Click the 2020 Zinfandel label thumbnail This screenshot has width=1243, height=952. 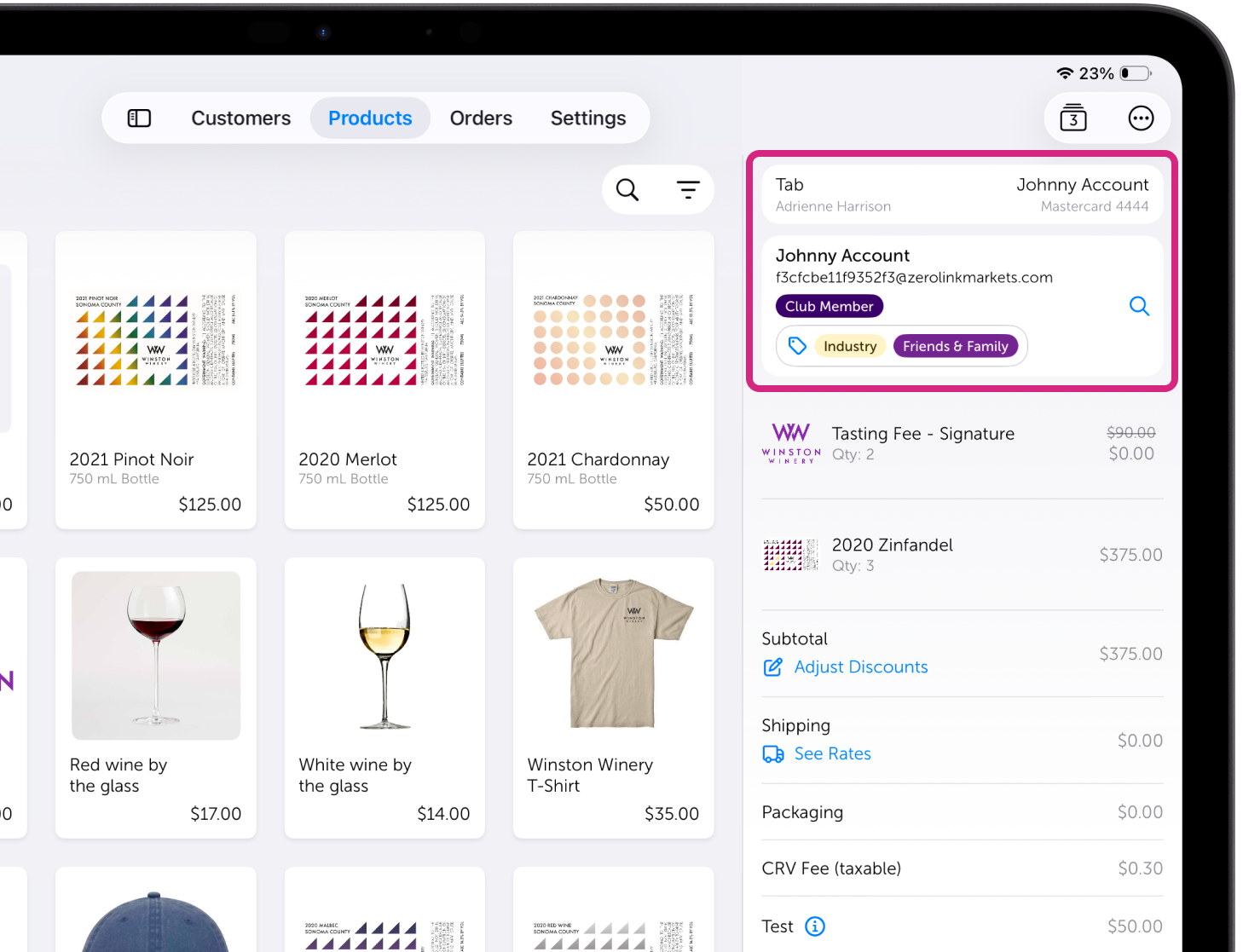click(x=791, y=555)
